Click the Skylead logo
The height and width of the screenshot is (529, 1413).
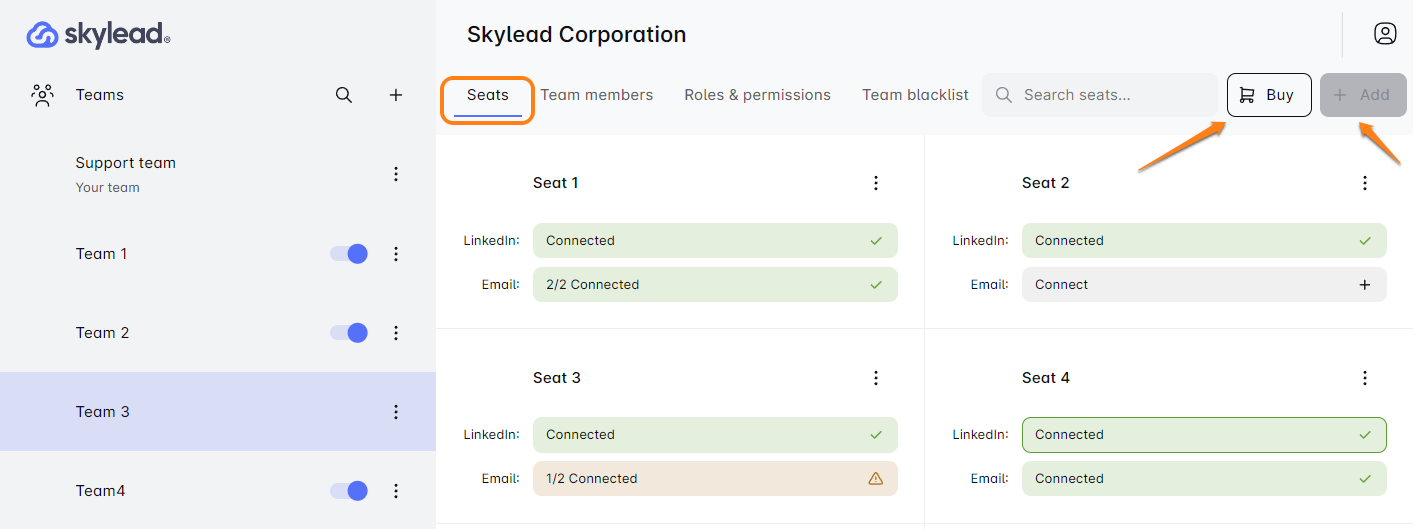(x=98, y=35)
